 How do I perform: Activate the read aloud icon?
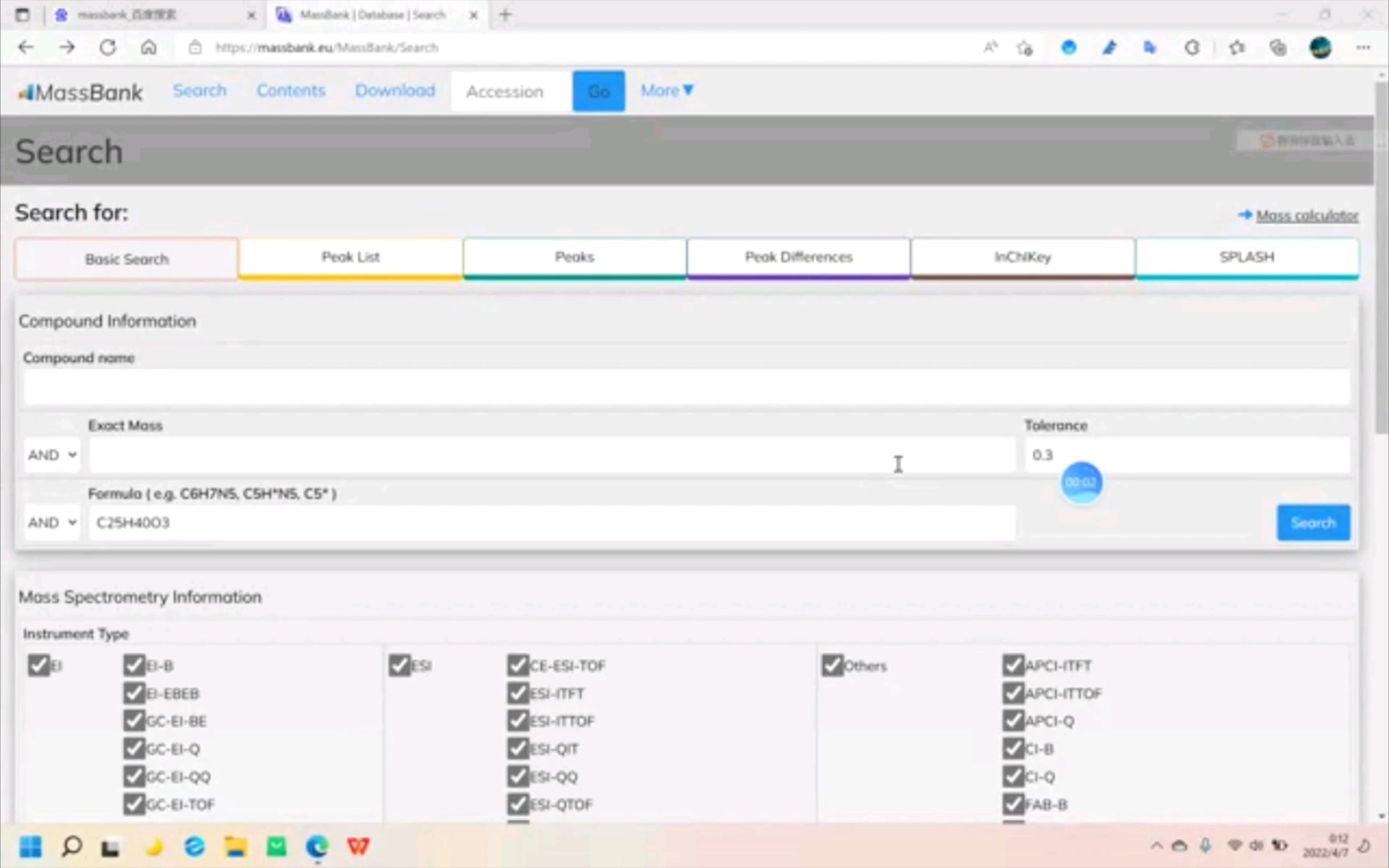[x=990, y=47]
